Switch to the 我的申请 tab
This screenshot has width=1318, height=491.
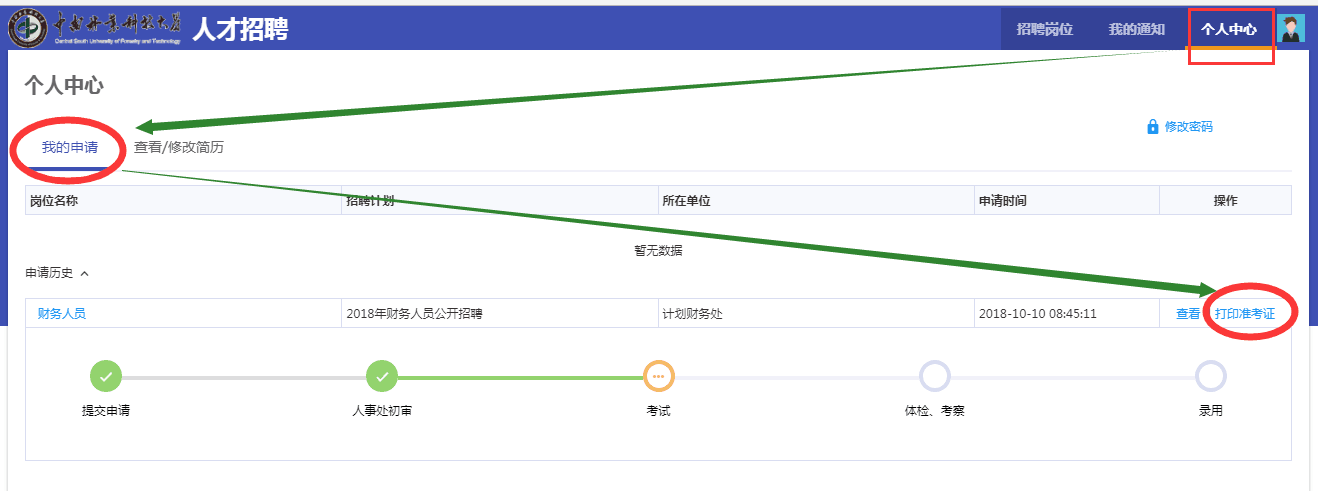pos(70,147)
